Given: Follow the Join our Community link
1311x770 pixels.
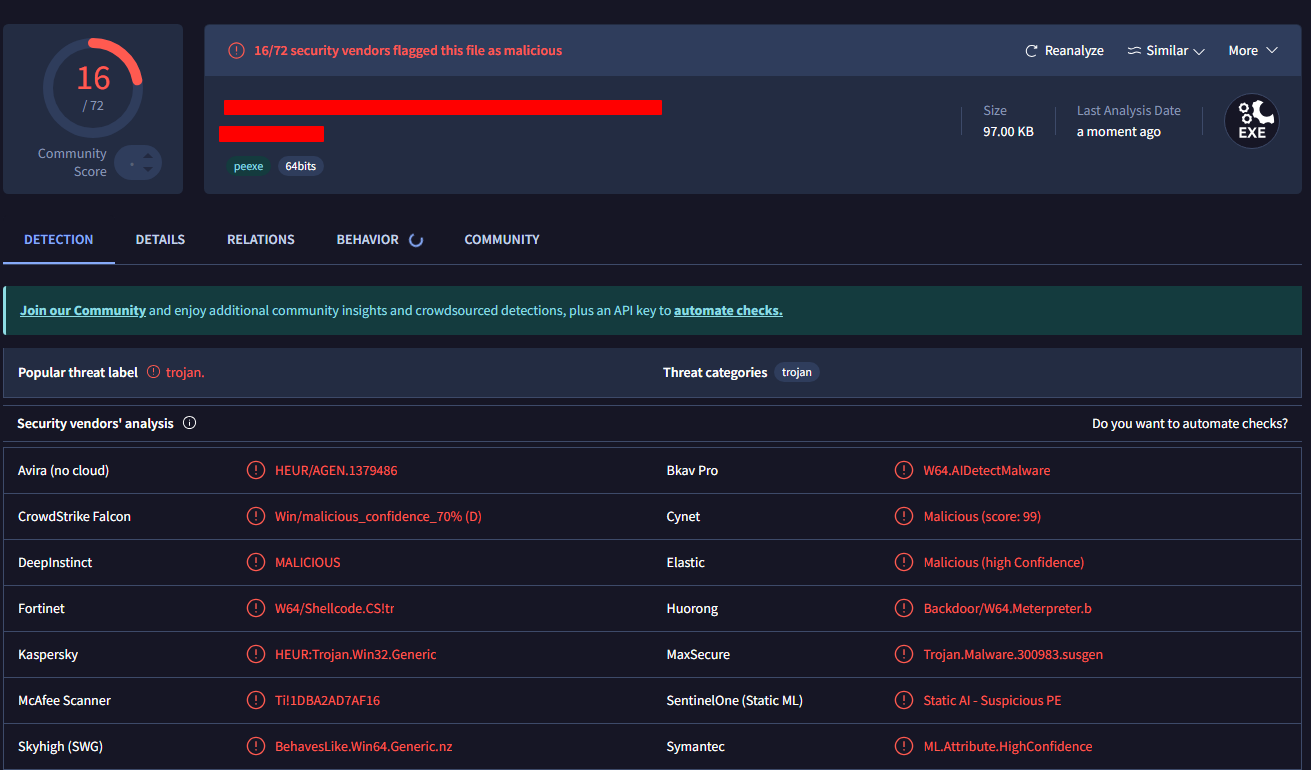Looking at the screenshot, I should click(83, 311).
